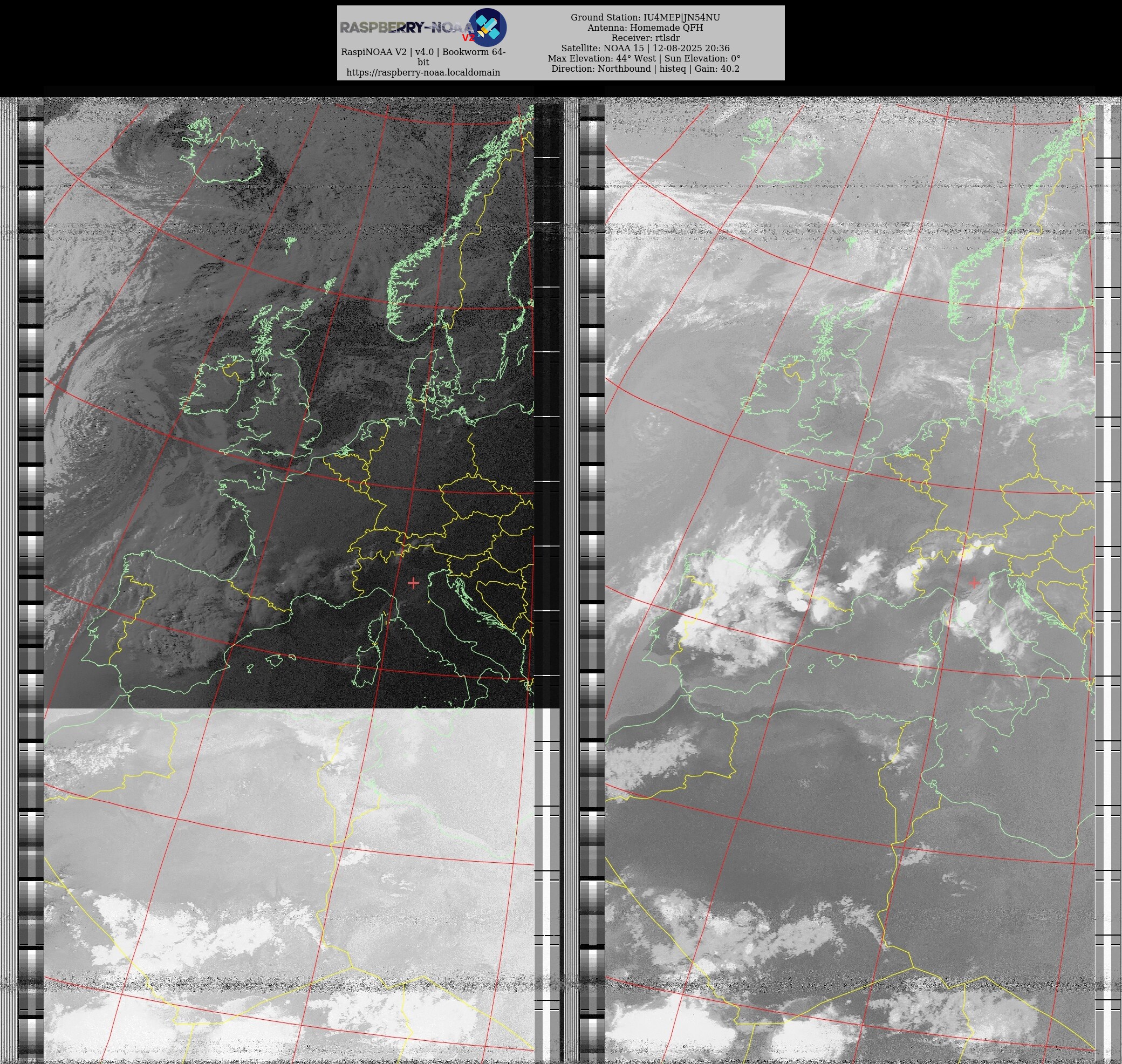Screen dimensions: 1122x1064
Task: Select 'Satellite: NOAA 15 | 12-08-2025 20:36' text
Action: [645, 48]
